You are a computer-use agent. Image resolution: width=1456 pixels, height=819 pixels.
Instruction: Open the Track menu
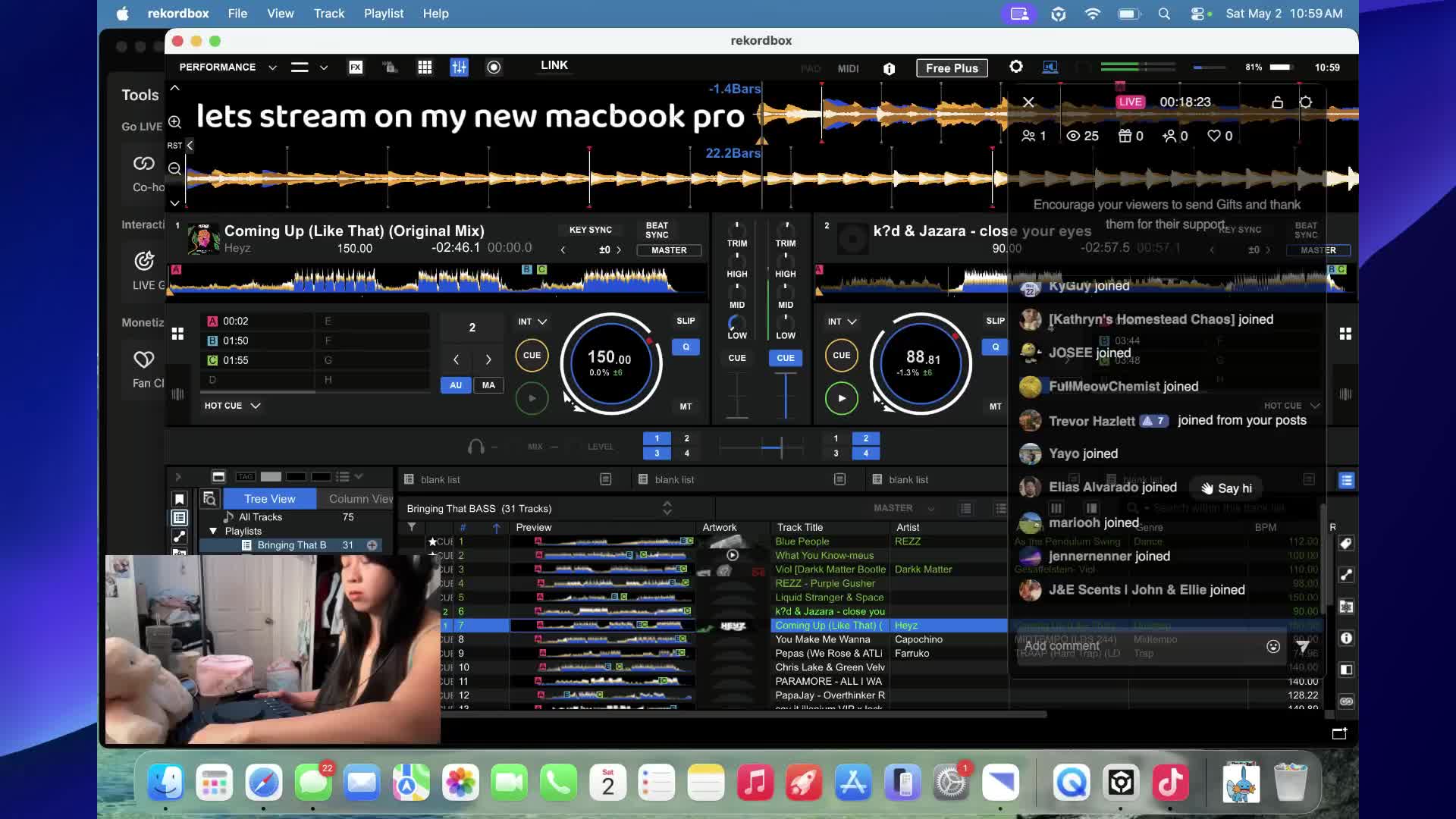(x=329, y=14)
